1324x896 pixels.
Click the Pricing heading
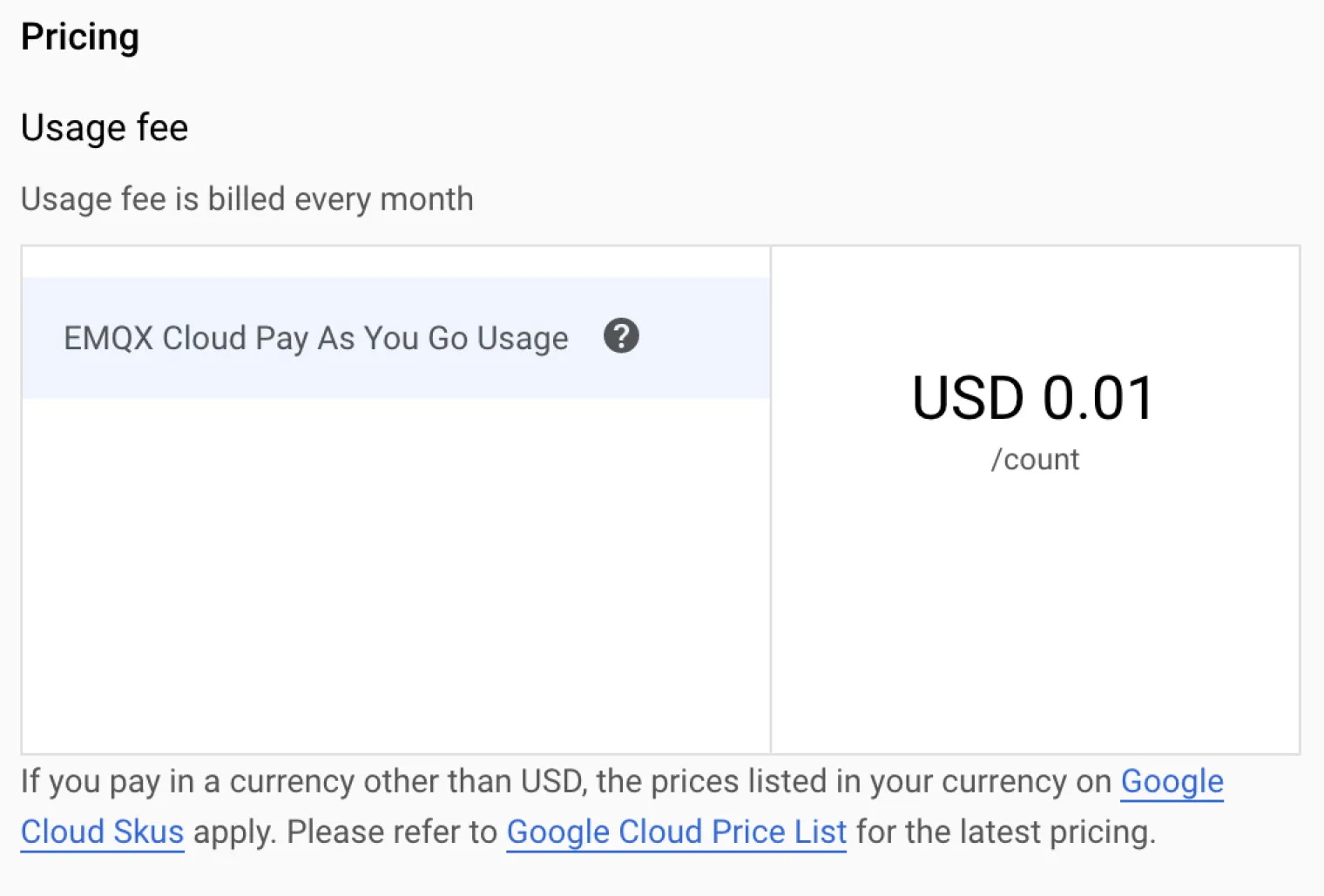(80, 37)
